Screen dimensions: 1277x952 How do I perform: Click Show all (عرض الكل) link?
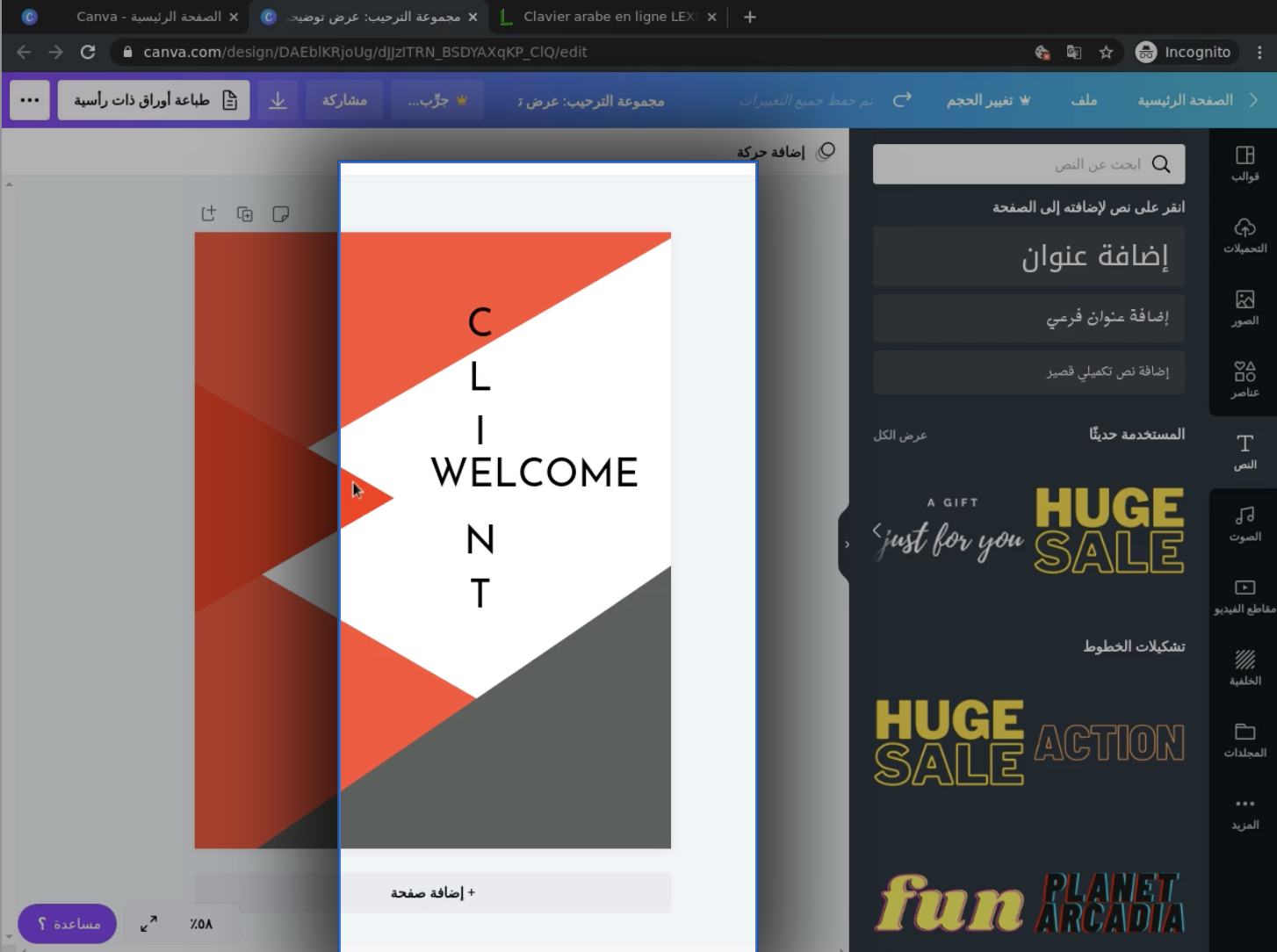coord(900,435)
